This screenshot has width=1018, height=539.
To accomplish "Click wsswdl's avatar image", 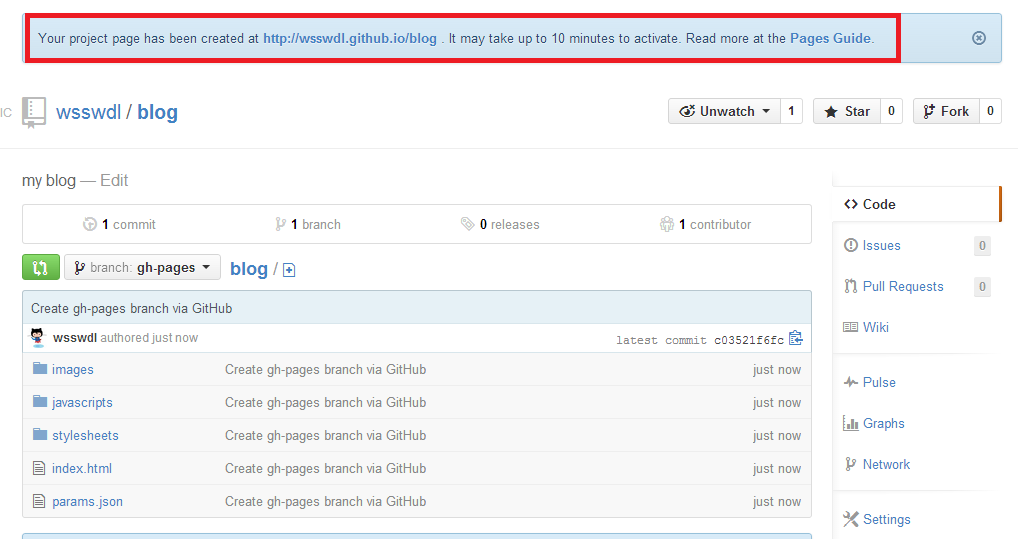I will tap(38, 338).
